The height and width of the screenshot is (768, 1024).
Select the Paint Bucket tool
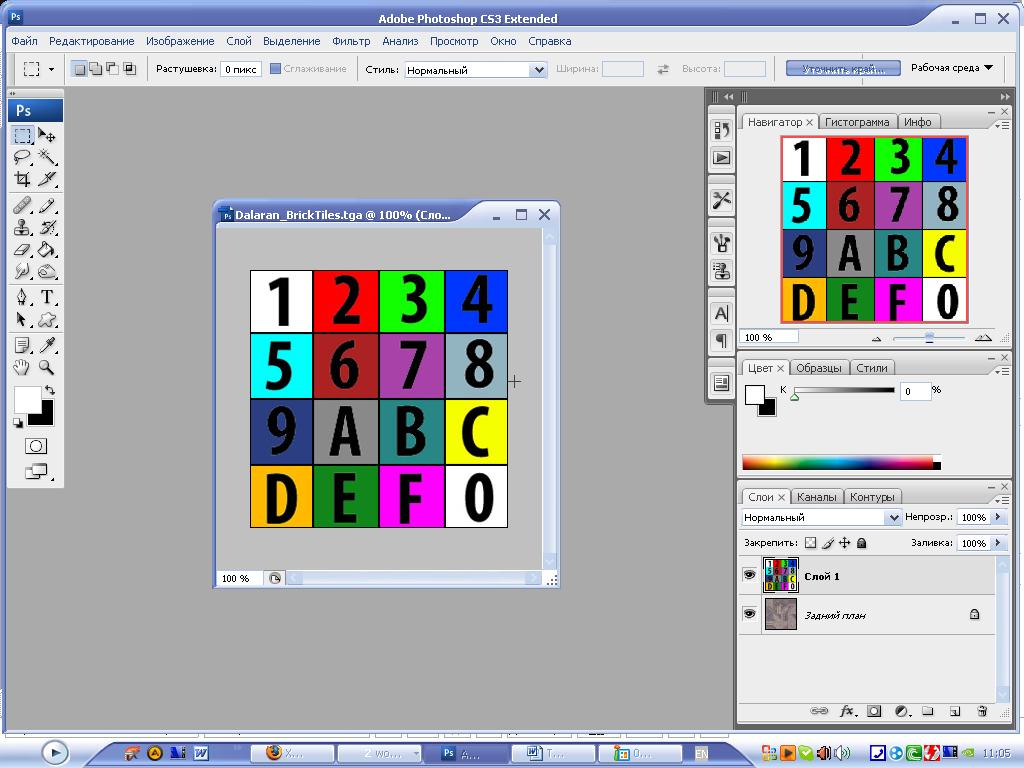[x=47, y=249]
